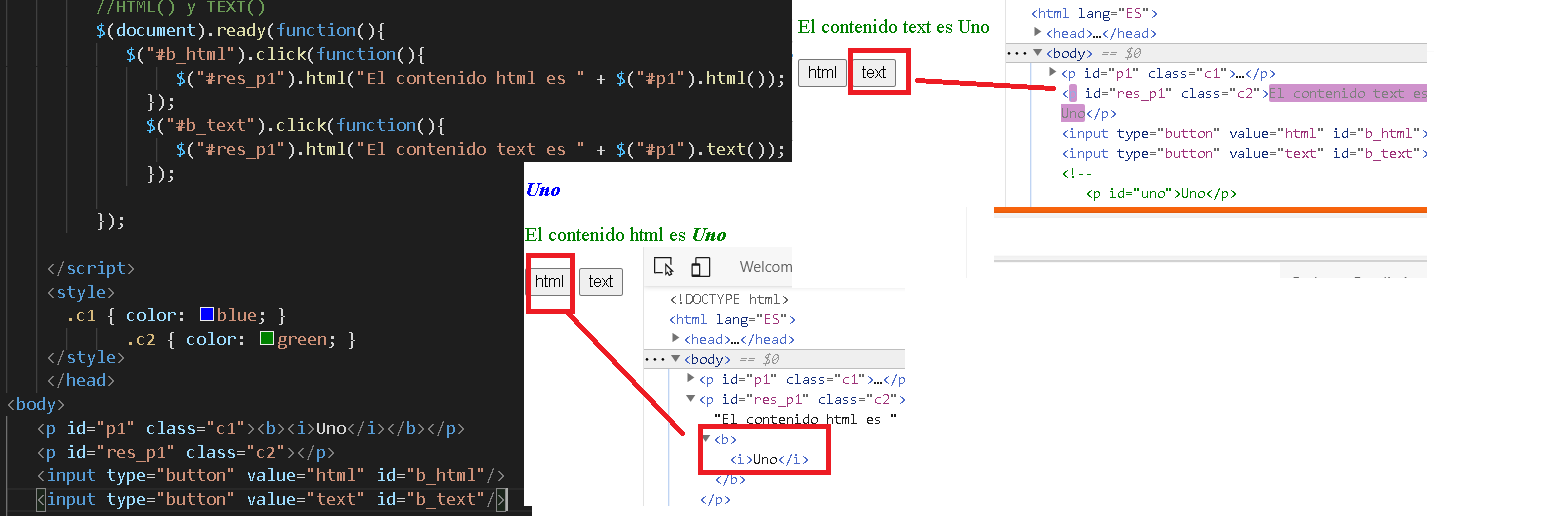Select the inspect element cursor icon
Viewport: 1547px width, 516px height.
[663, 266]
